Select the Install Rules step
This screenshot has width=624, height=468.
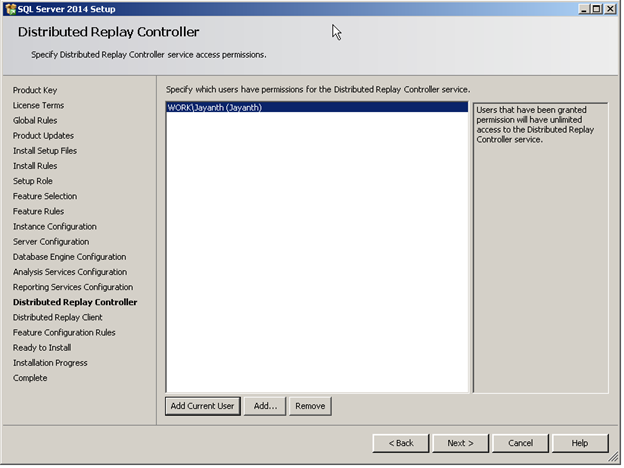35,166
